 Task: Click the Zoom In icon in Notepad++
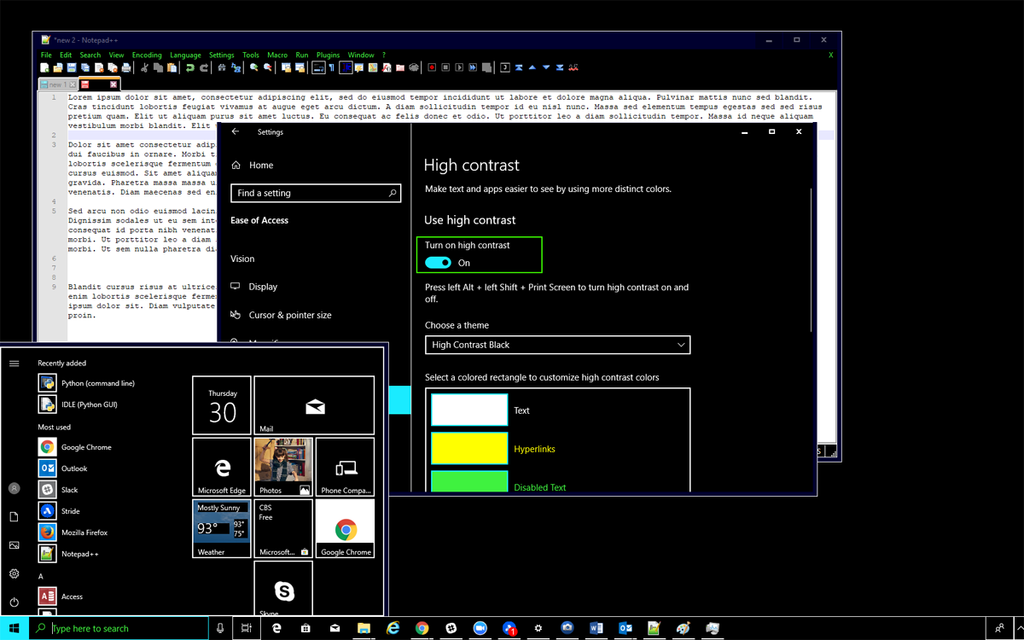click(x=252, y=67)
